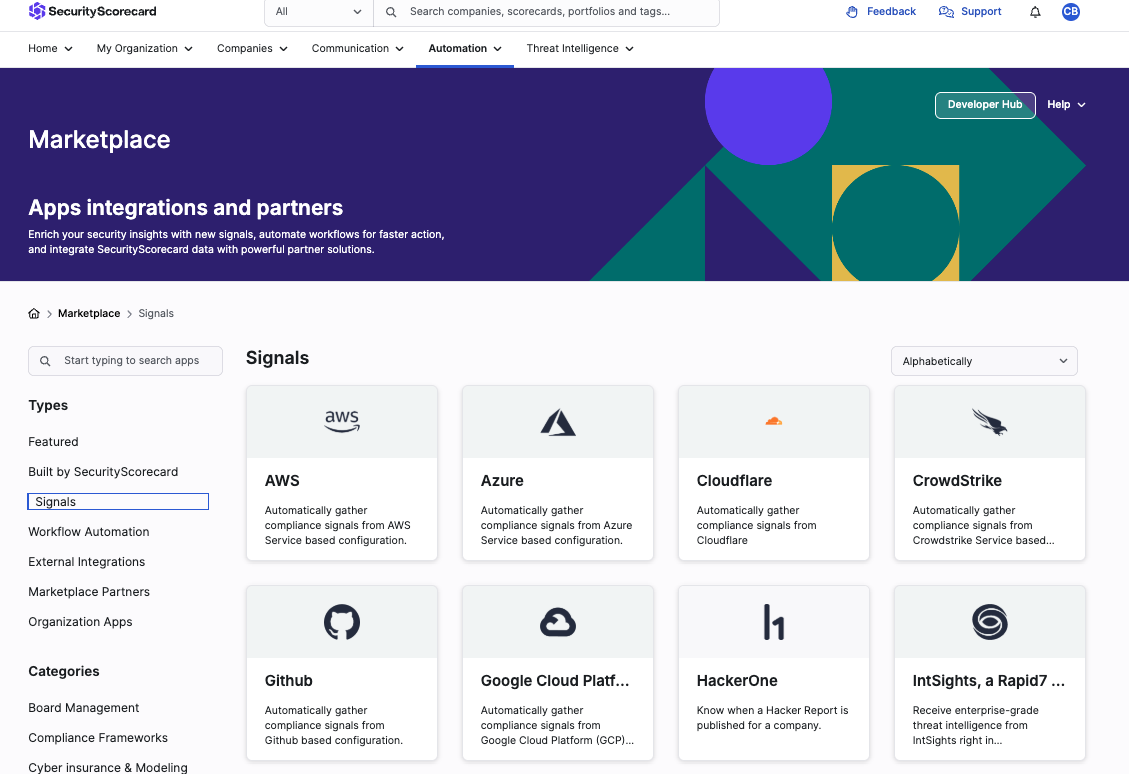Select Built by SecurityScorecard filter

[x=103, y=472]
